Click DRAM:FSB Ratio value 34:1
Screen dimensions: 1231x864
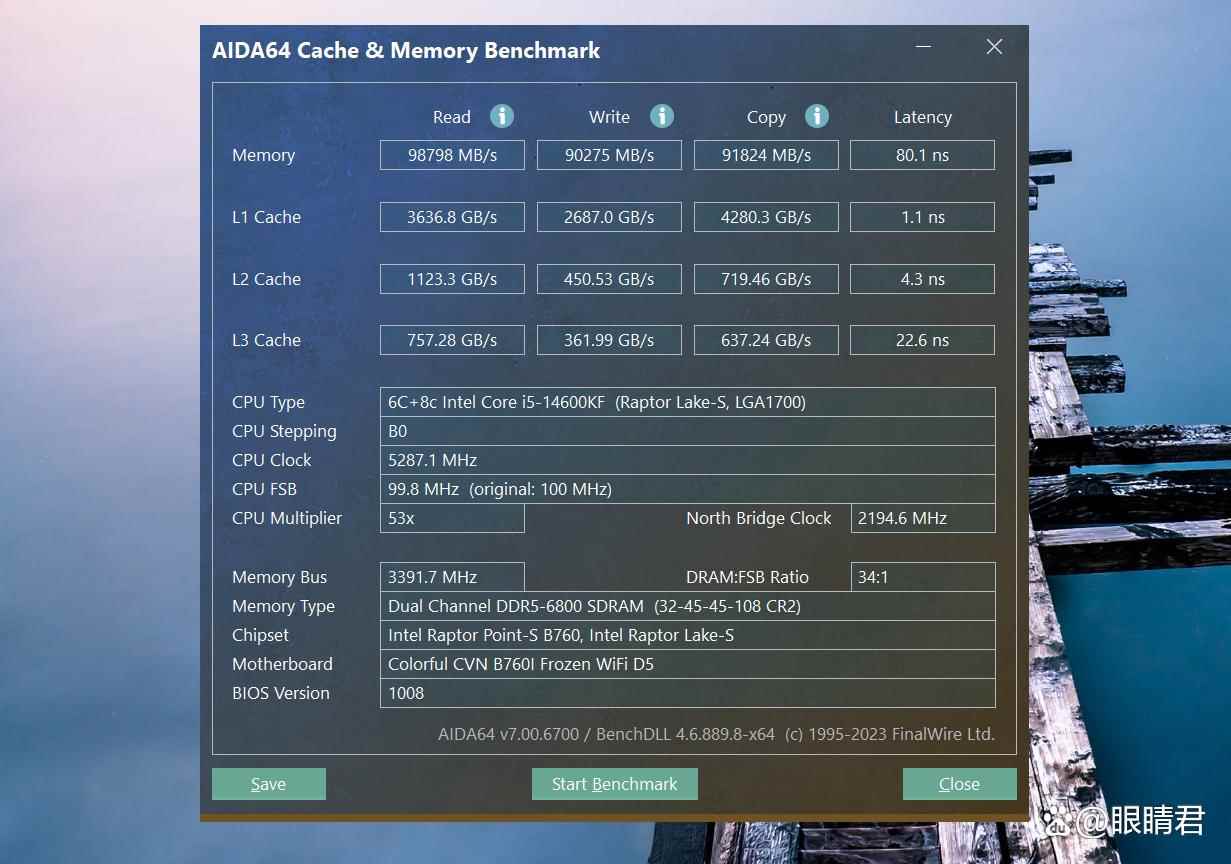click(x=923, y=577)
